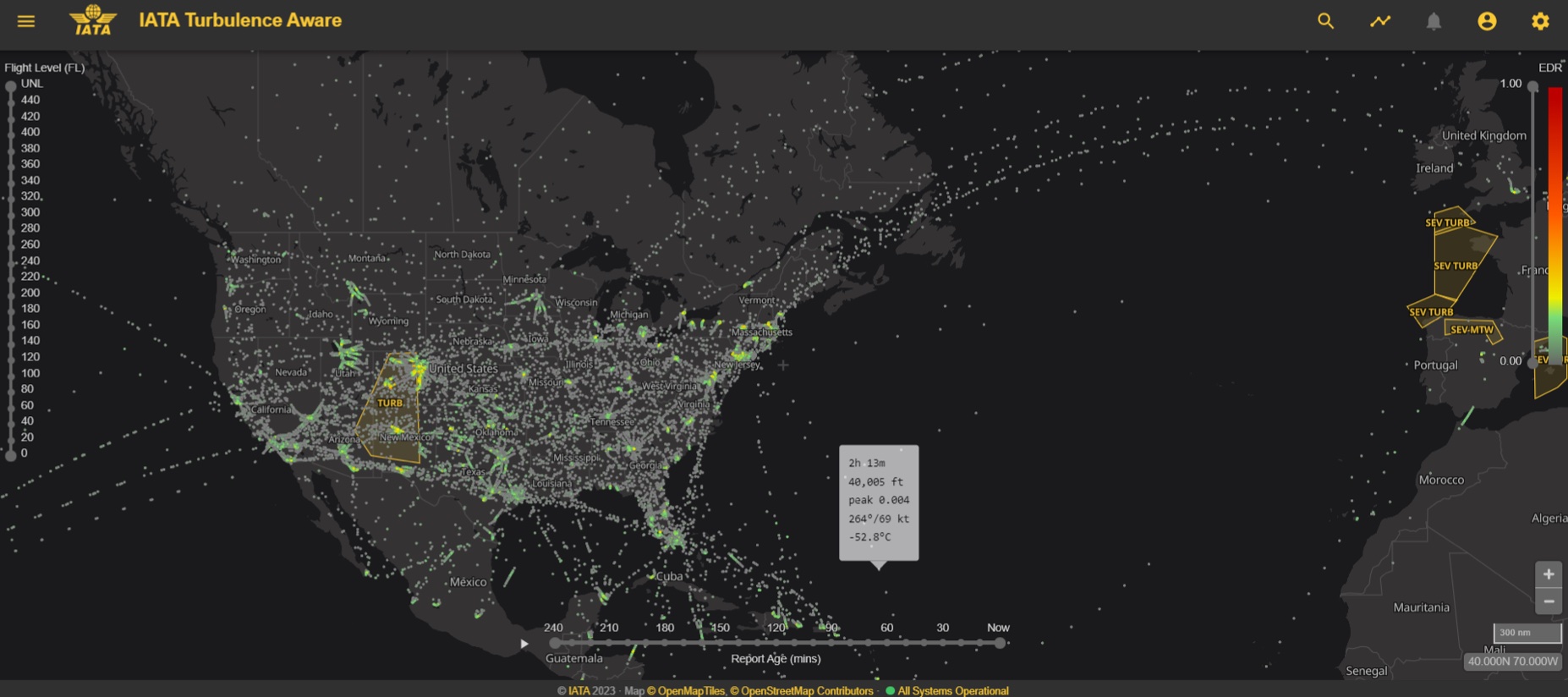Click the Flight Level (FL) heading
1568x697 pixels.
(x=45, y=68)
